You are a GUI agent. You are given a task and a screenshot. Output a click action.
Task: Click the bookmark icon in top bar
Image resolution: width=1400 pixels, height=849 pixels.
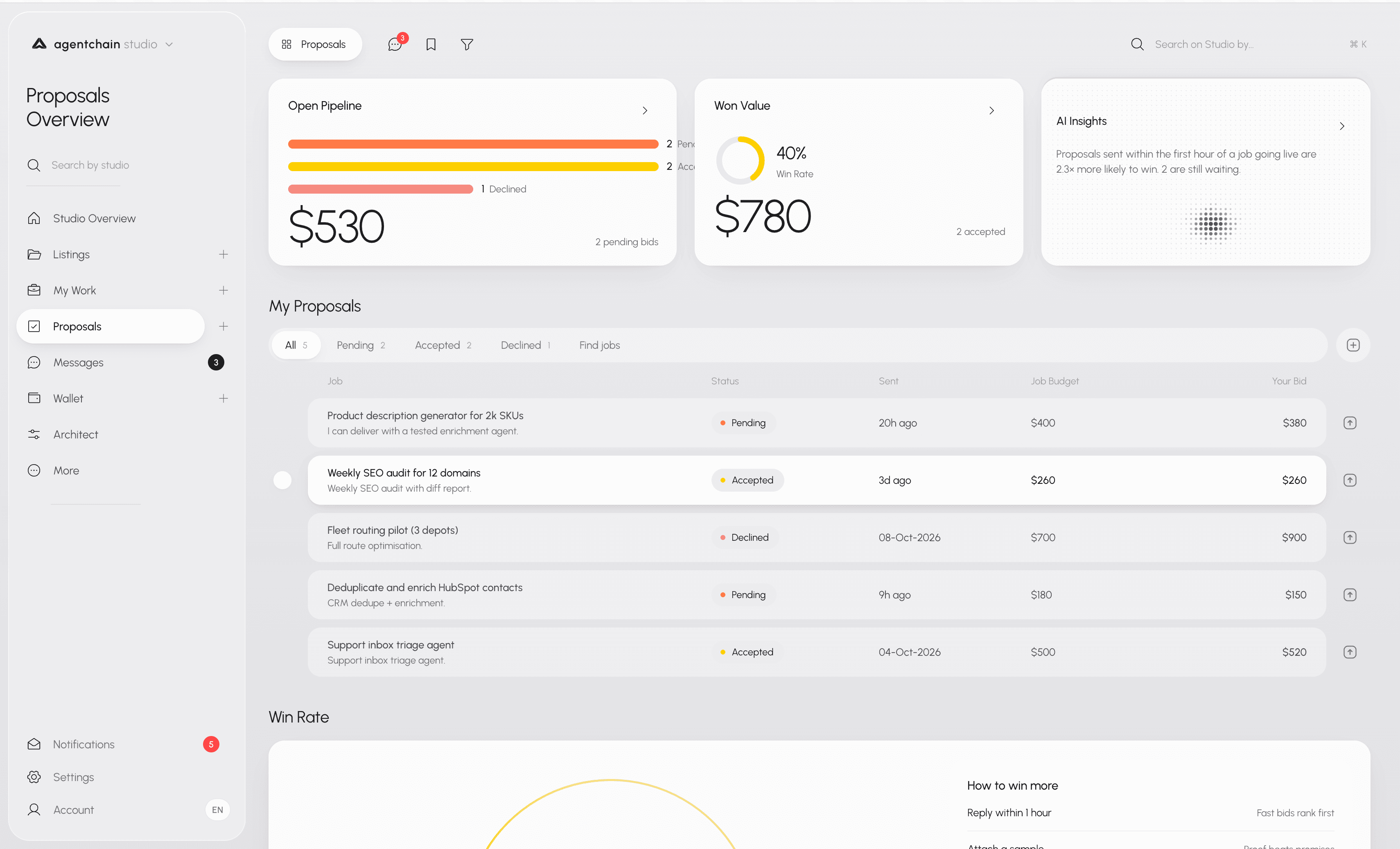point(431,44)
